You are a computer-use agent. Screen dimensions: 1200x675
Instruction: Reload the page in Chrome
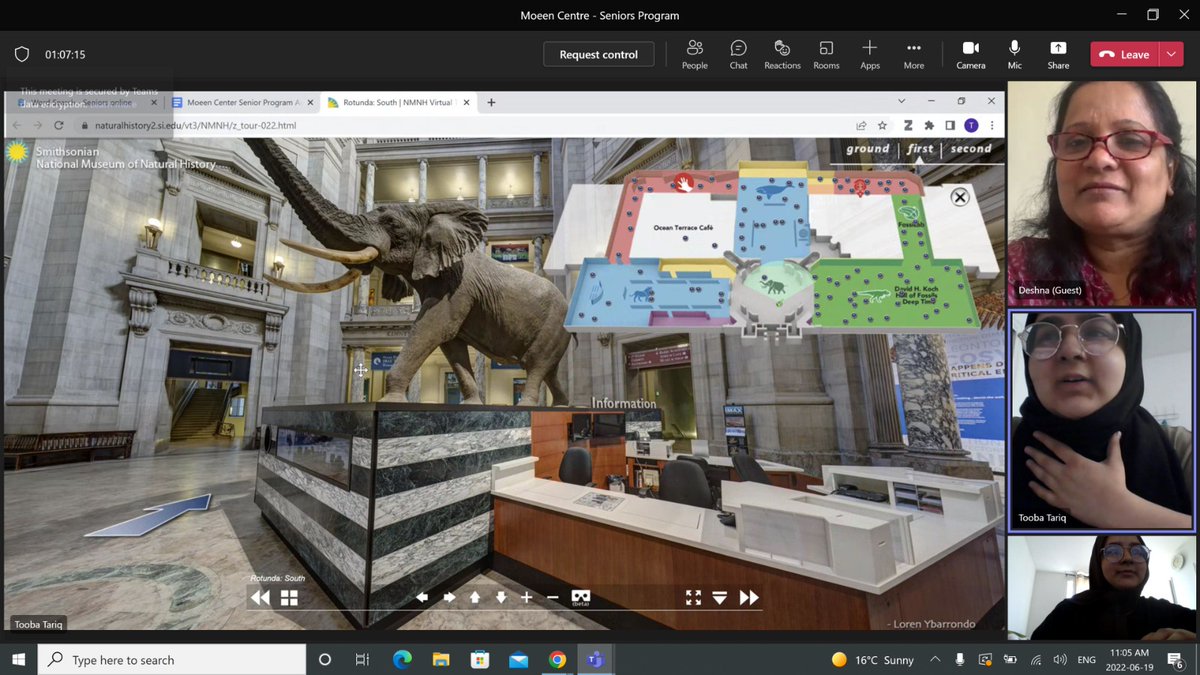[59, 125]
